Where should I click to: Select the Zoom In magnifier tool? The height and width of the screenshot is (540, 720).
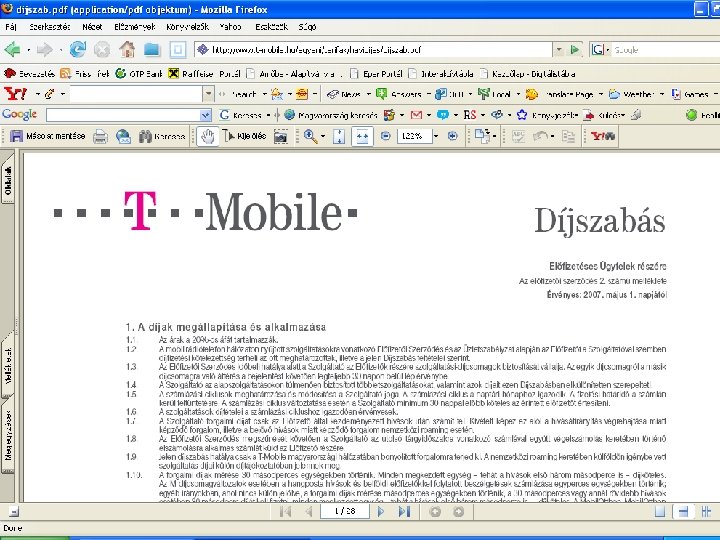[x=310, y=136]
